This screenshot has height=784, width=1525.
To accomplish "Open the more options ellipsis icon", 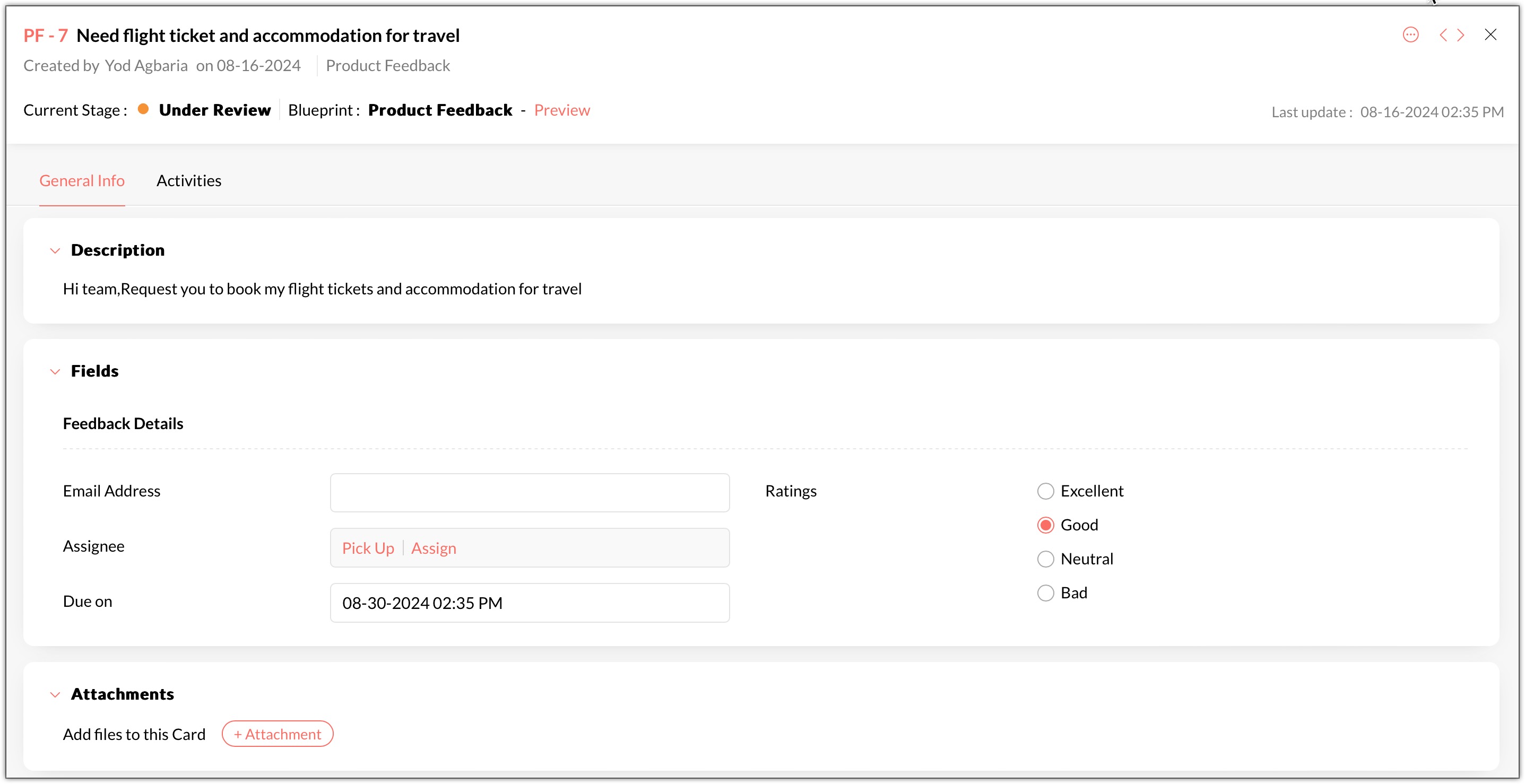I will (1410, 35).
